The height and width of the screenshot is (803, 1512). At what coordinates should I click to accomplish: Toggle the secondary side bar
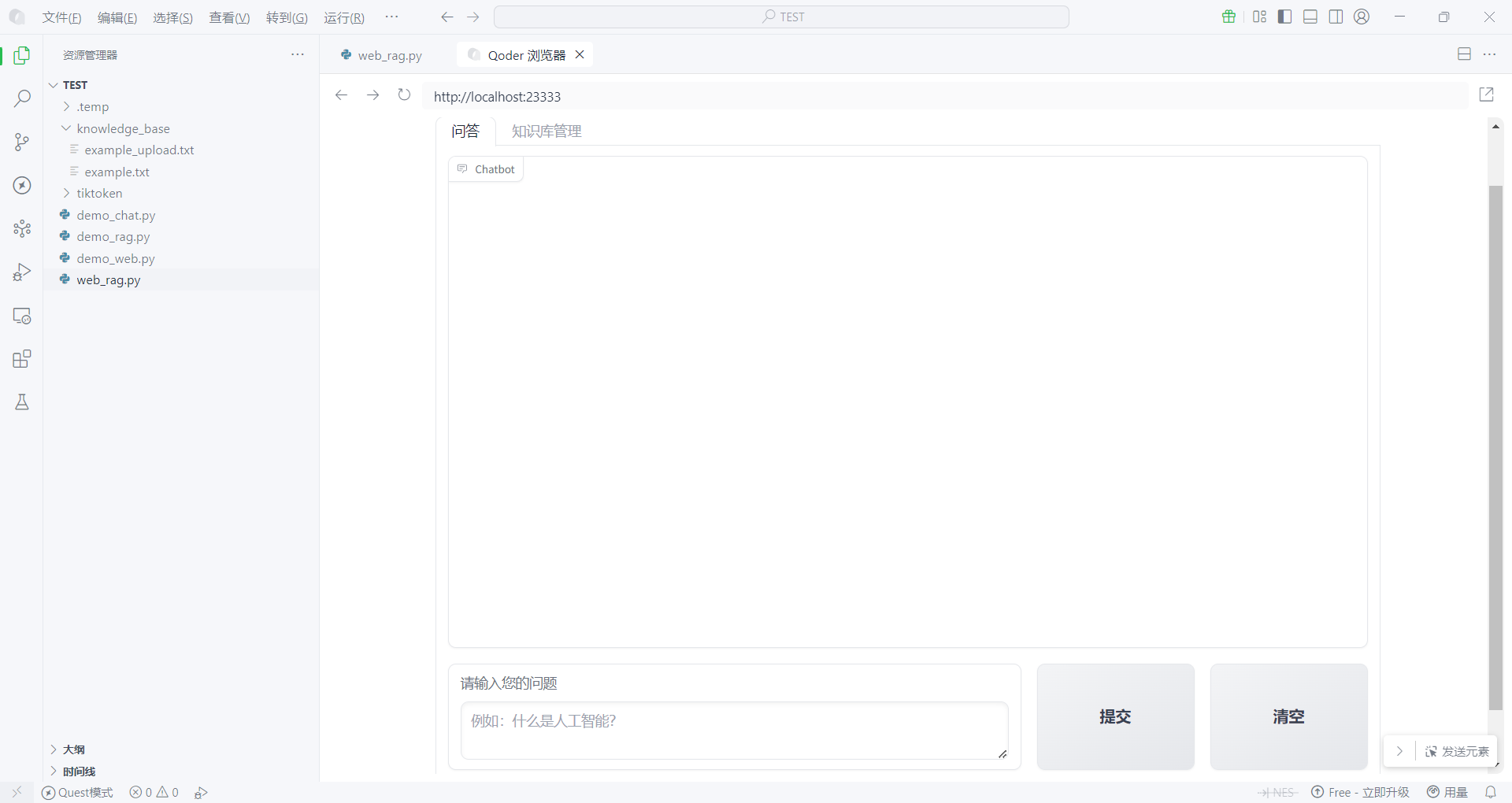1336,17
